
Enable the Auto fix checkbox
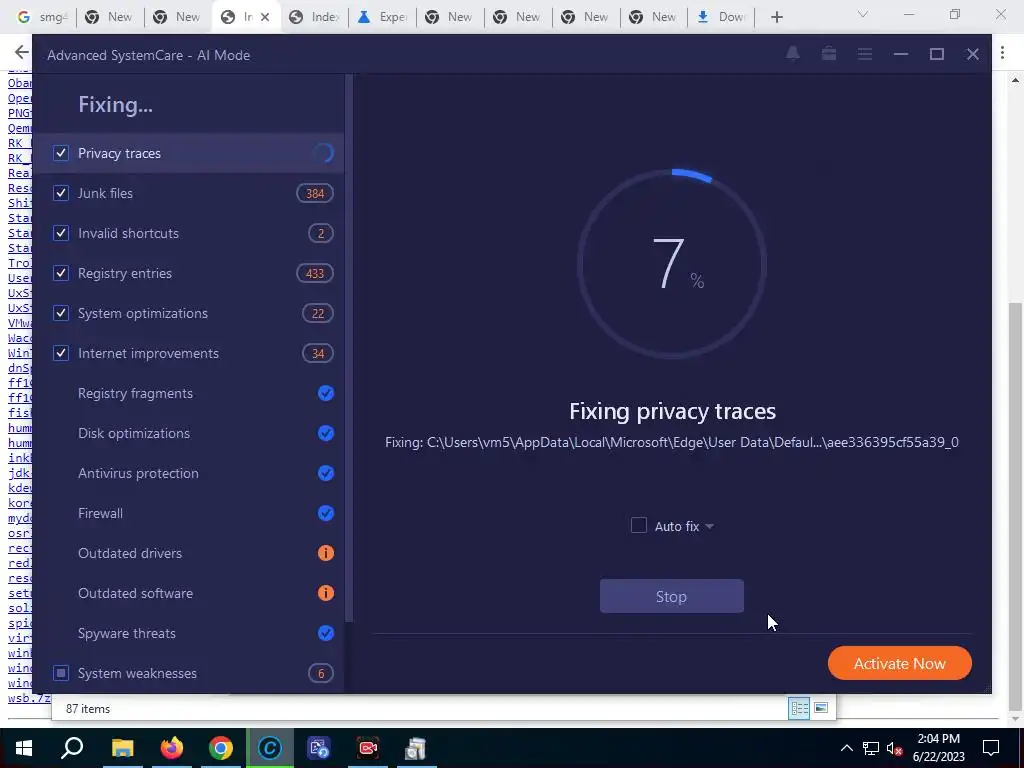tap(639, 526)
